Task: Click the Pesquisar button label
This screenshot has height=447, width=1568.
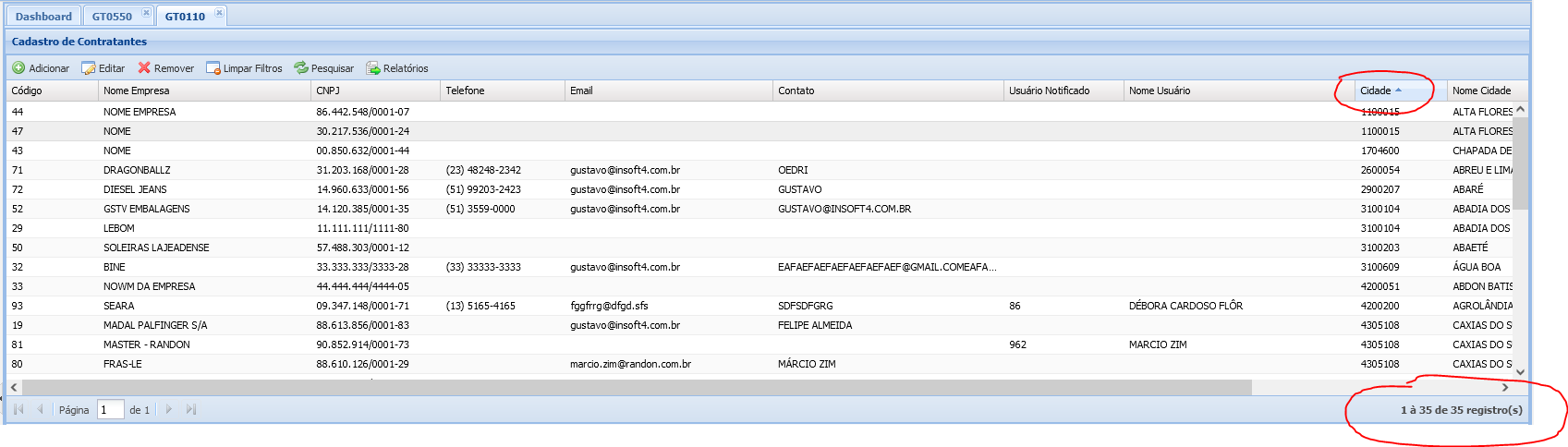Action: (333, 68)
